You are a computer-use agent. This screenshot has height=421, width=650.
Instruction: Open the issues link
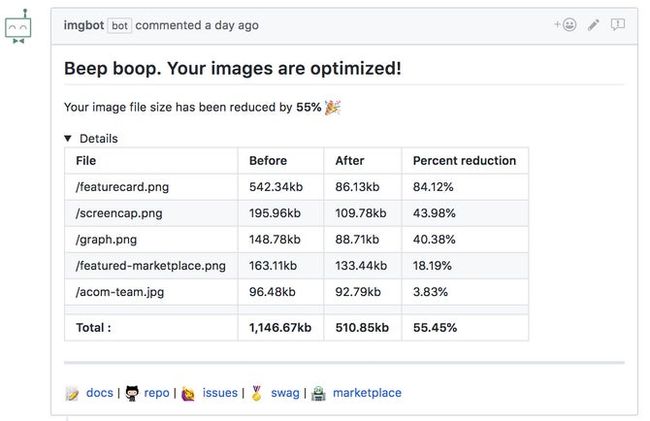click(x=220, y=393)
